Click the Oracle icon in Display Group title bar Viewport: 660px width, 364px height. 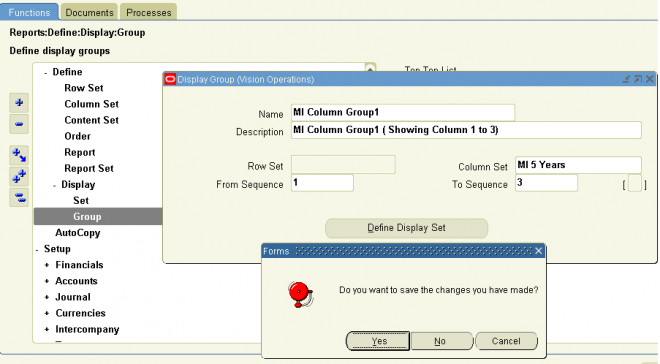point(170,79)
